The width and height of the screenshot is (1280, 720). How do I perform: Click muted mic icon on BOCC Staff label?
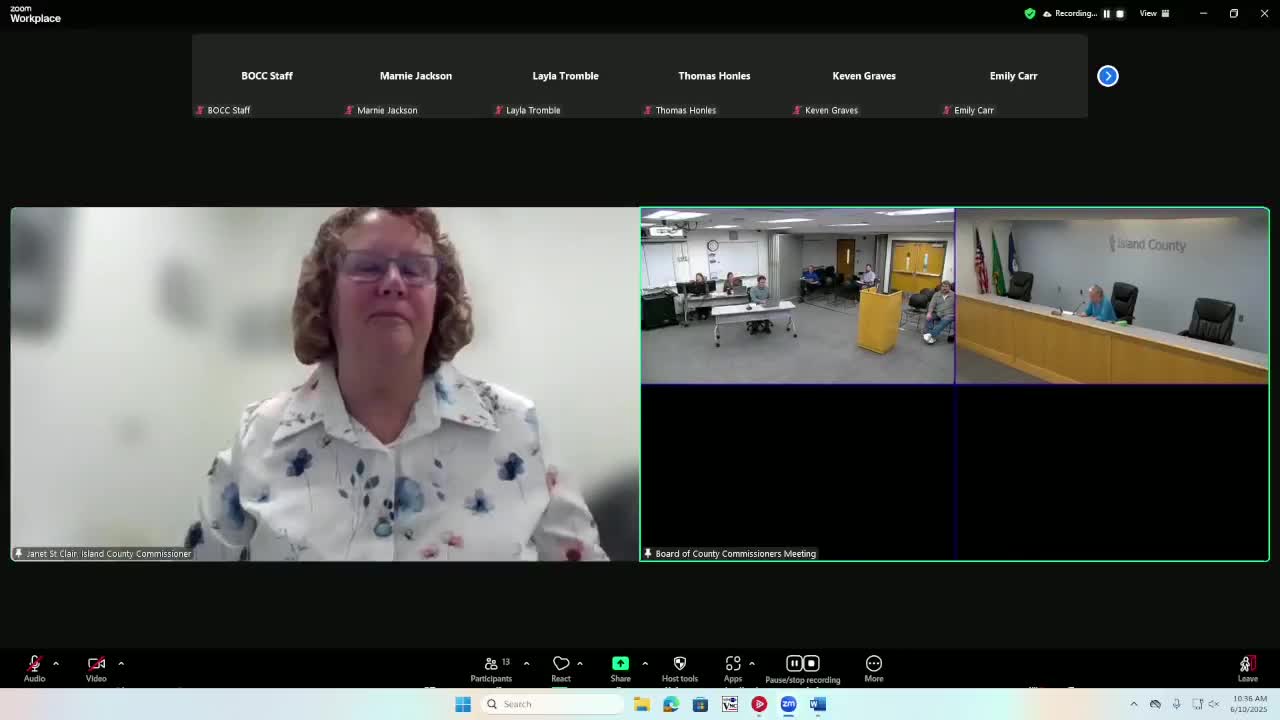200,110
